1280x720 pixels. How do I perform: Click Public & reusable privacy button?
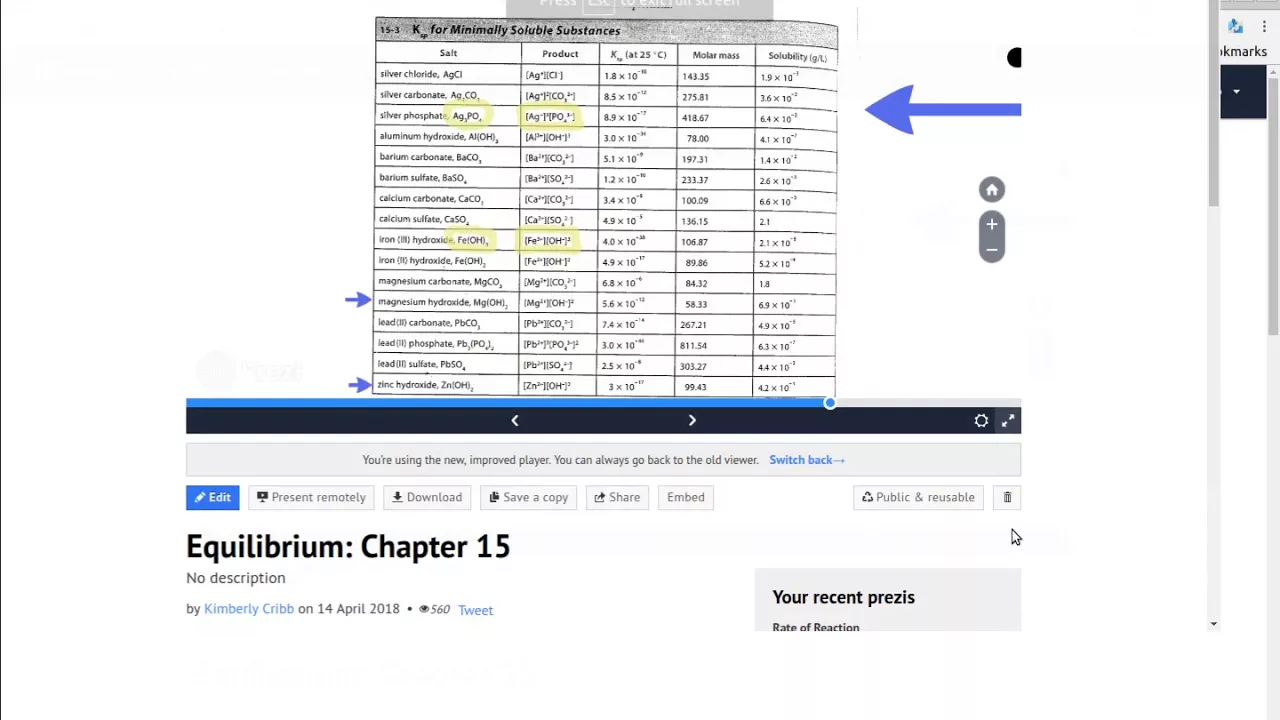tap(918, 497)
